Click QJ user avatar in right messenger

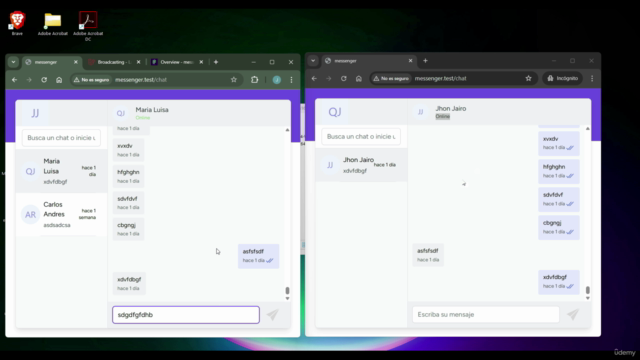(335, 112)
